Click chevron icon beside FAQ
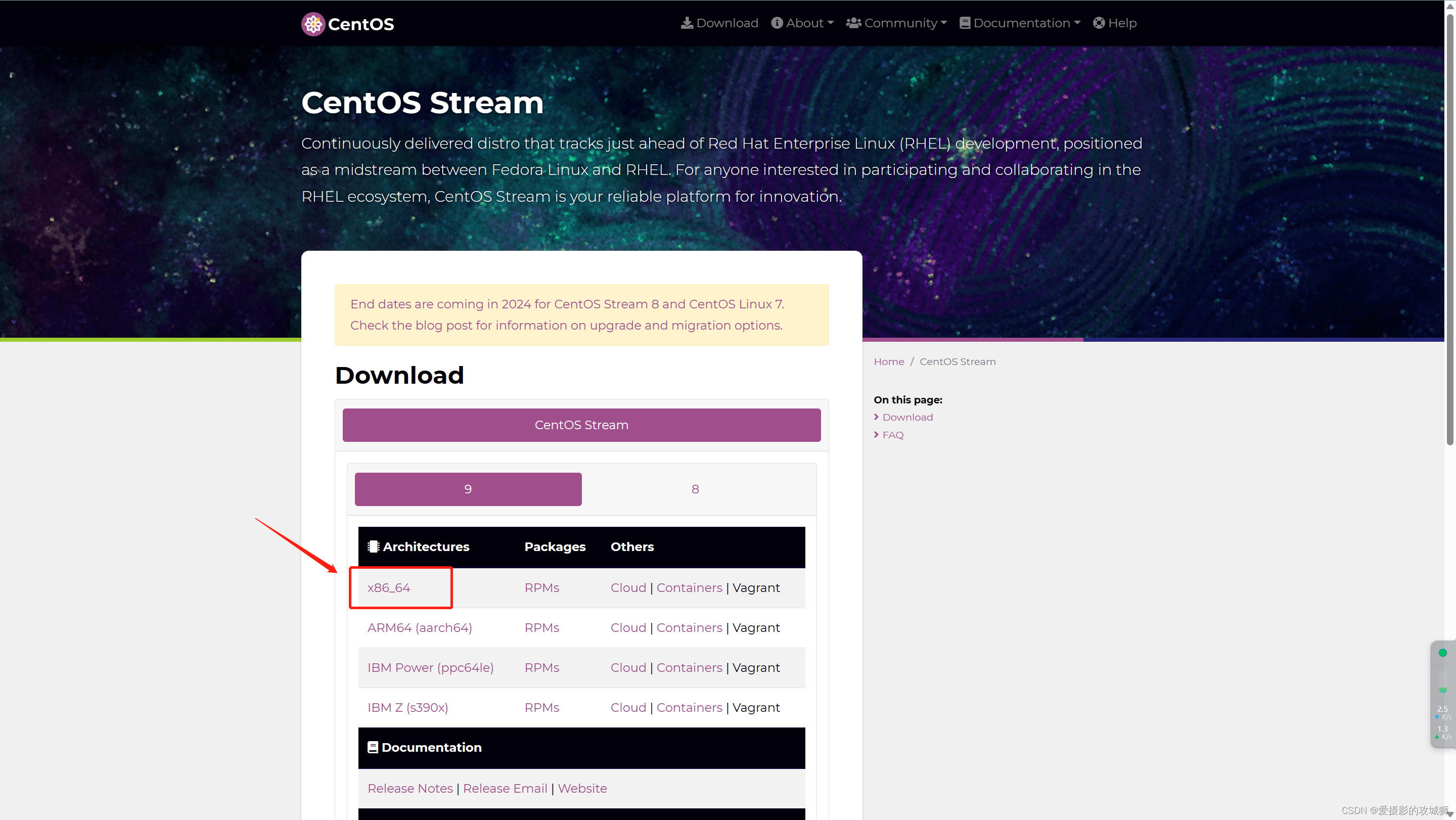Screen dimensions: 1456x820 click(x=876, y=435)
